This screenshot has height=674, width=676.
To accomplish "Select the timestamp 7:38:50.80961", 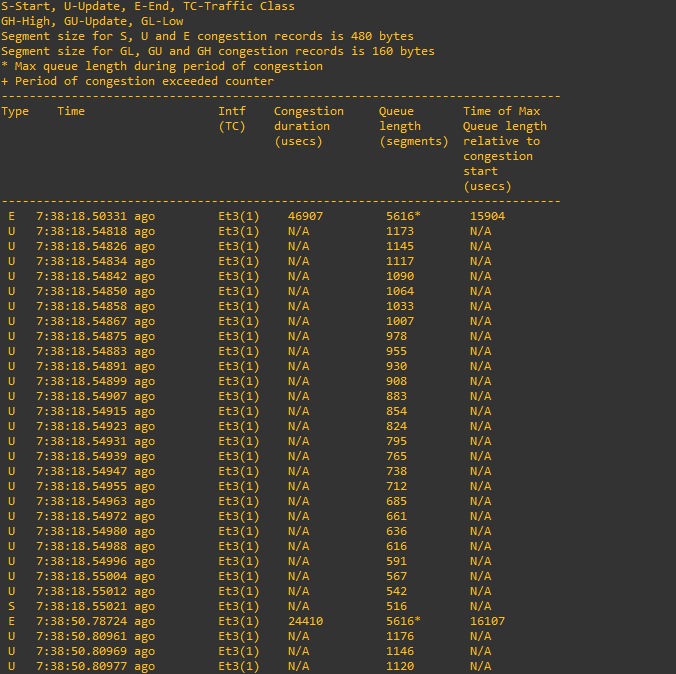I will tap(81, 636).
